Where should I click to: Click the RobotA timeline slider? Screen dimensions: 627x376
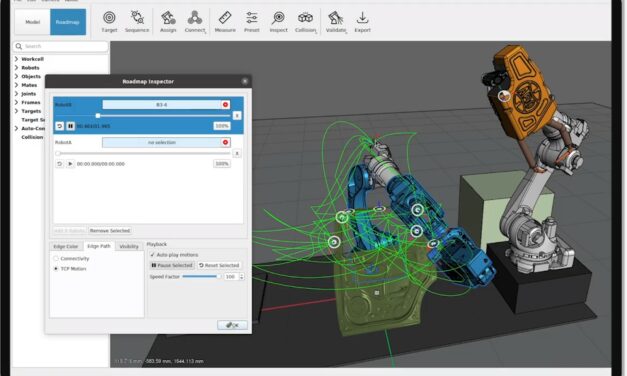(143, 153)
